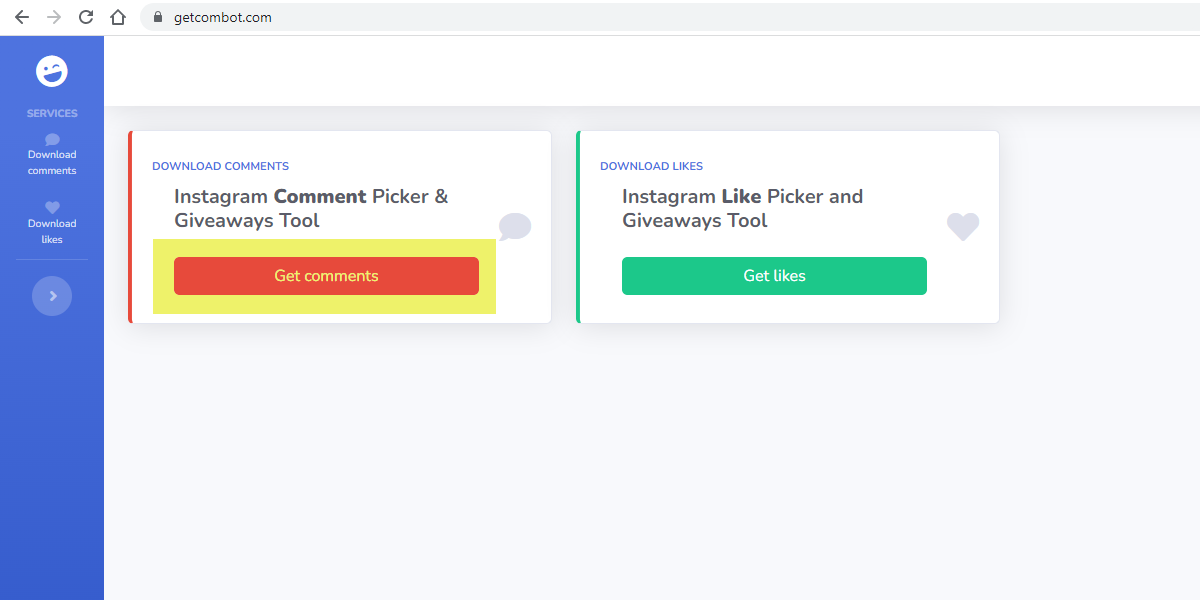1200x600 pixels.
Task: Click the "DOWNLOAD COMMENTS" card label
Action: (x=220, y=166)
